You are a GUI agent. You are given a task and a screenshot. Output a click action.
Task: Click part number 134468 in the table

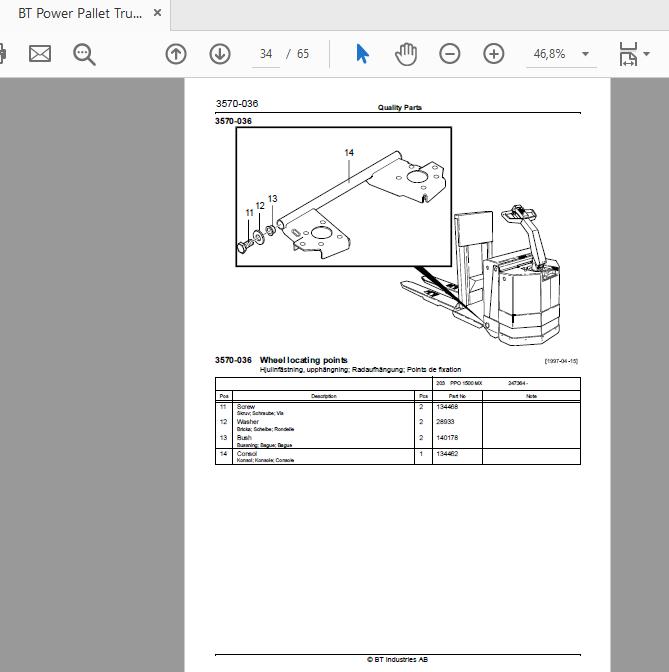447,407
